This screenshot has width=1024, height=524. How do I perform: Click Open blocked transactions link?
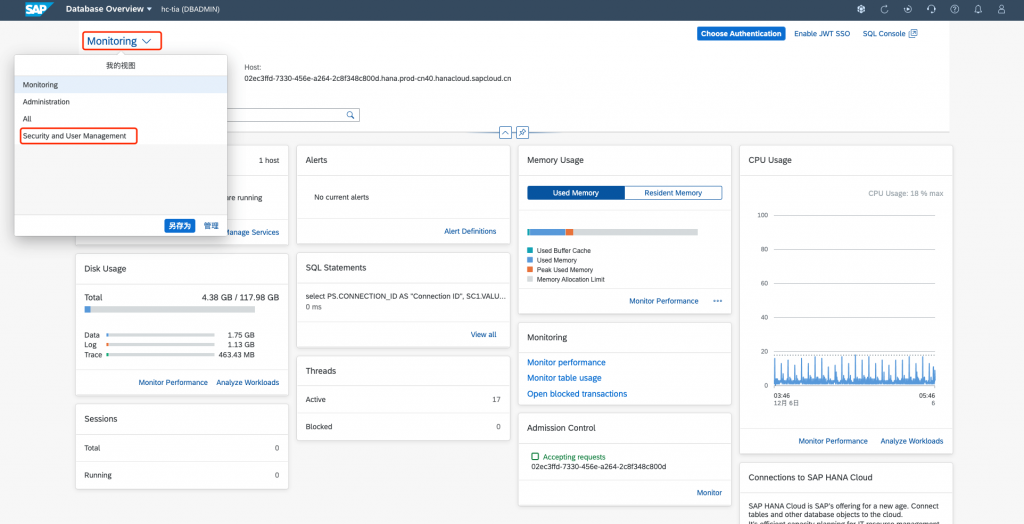(577, 394)
